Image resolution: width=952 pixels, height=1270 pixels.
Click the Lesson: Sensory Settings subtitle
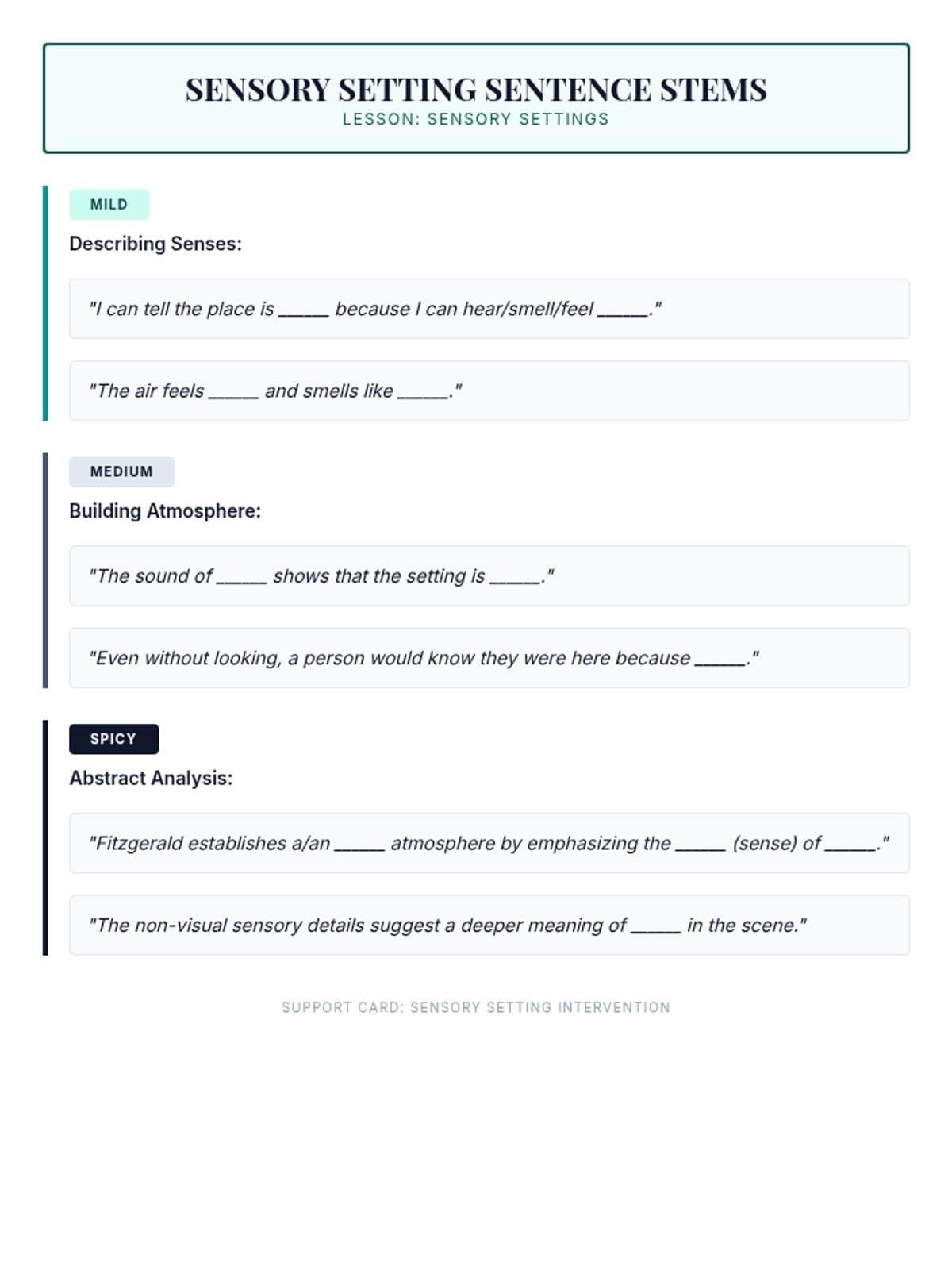click(x=476, y=119)
